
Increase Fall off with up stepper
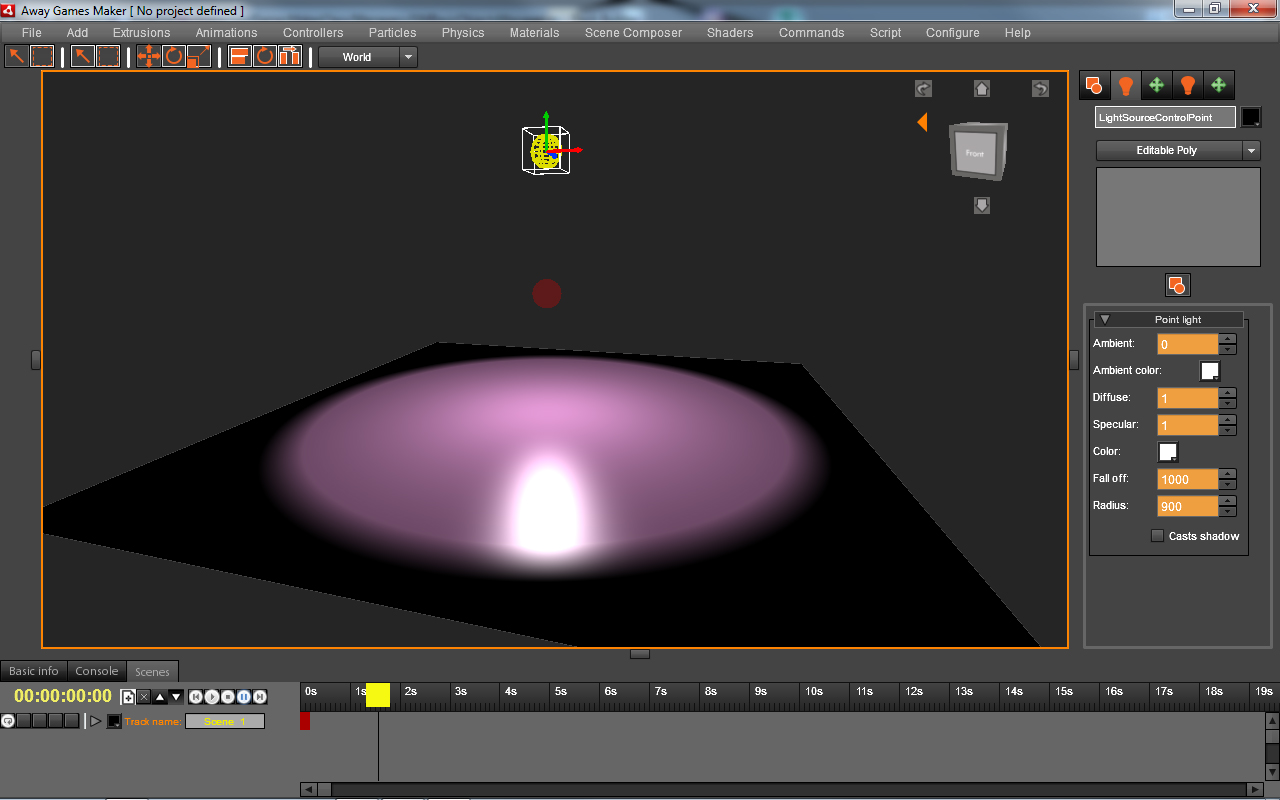[x=1228, y=474]
